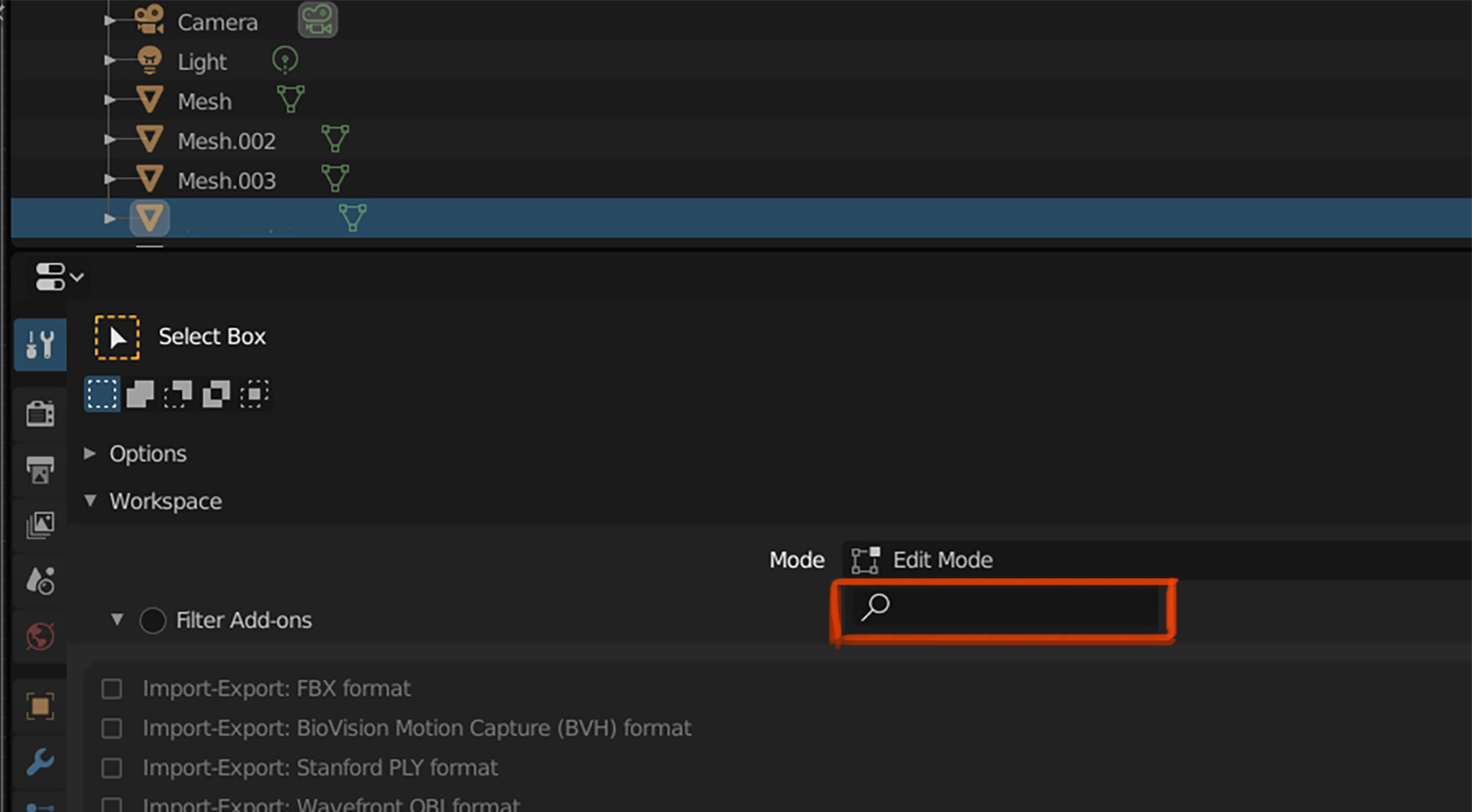Select the Set new selection mode icon

(x=102, y=394)
